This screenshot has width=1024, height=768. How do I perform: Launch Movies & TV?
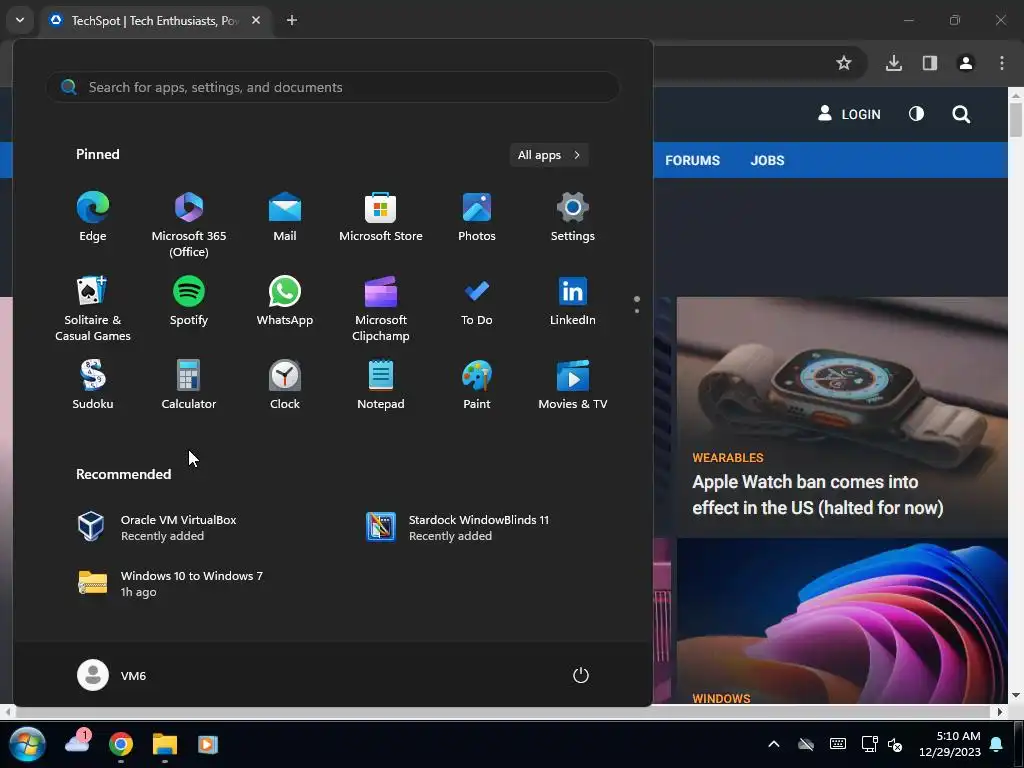click(x=573, y=385)
